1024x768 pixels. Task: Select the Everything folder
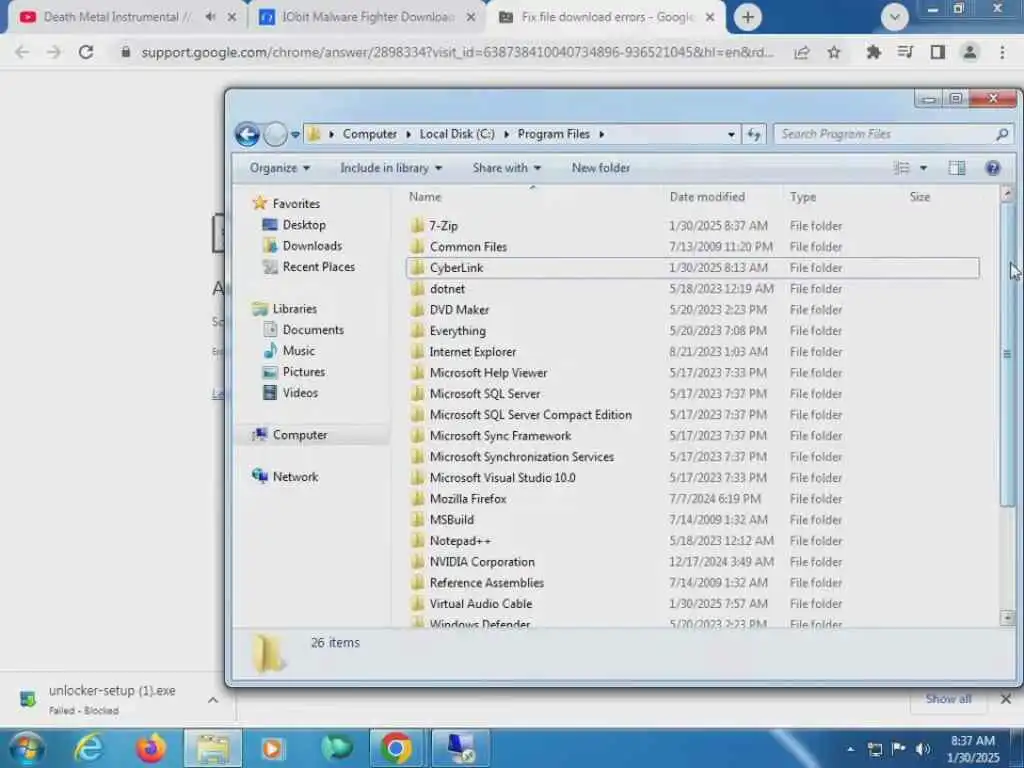tap(692, 331)
